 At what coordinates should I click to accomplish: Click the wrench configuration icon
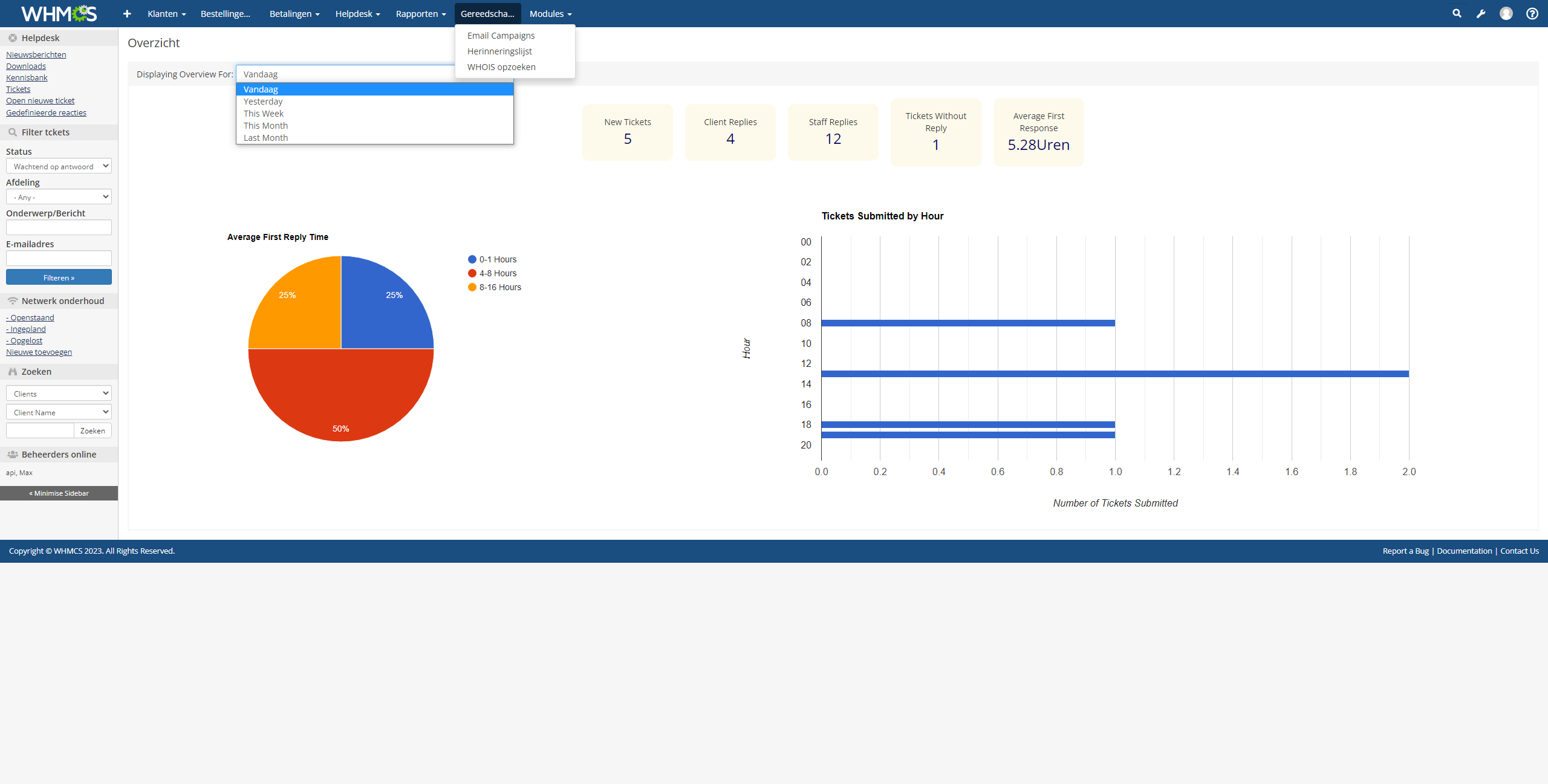(1481, 13)
